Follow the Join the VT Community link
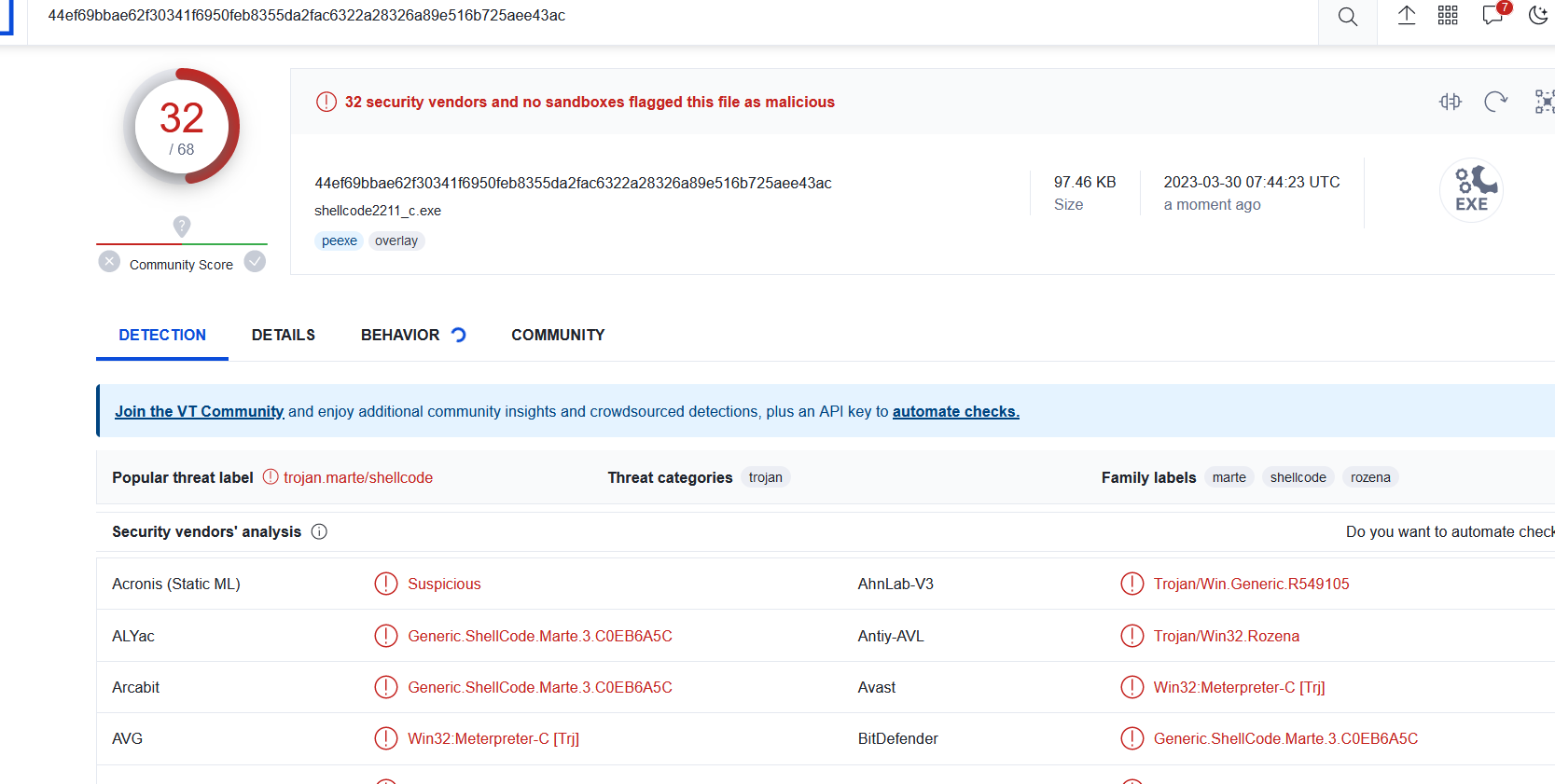Screen dimensions: 1555x784 (199, 411)
